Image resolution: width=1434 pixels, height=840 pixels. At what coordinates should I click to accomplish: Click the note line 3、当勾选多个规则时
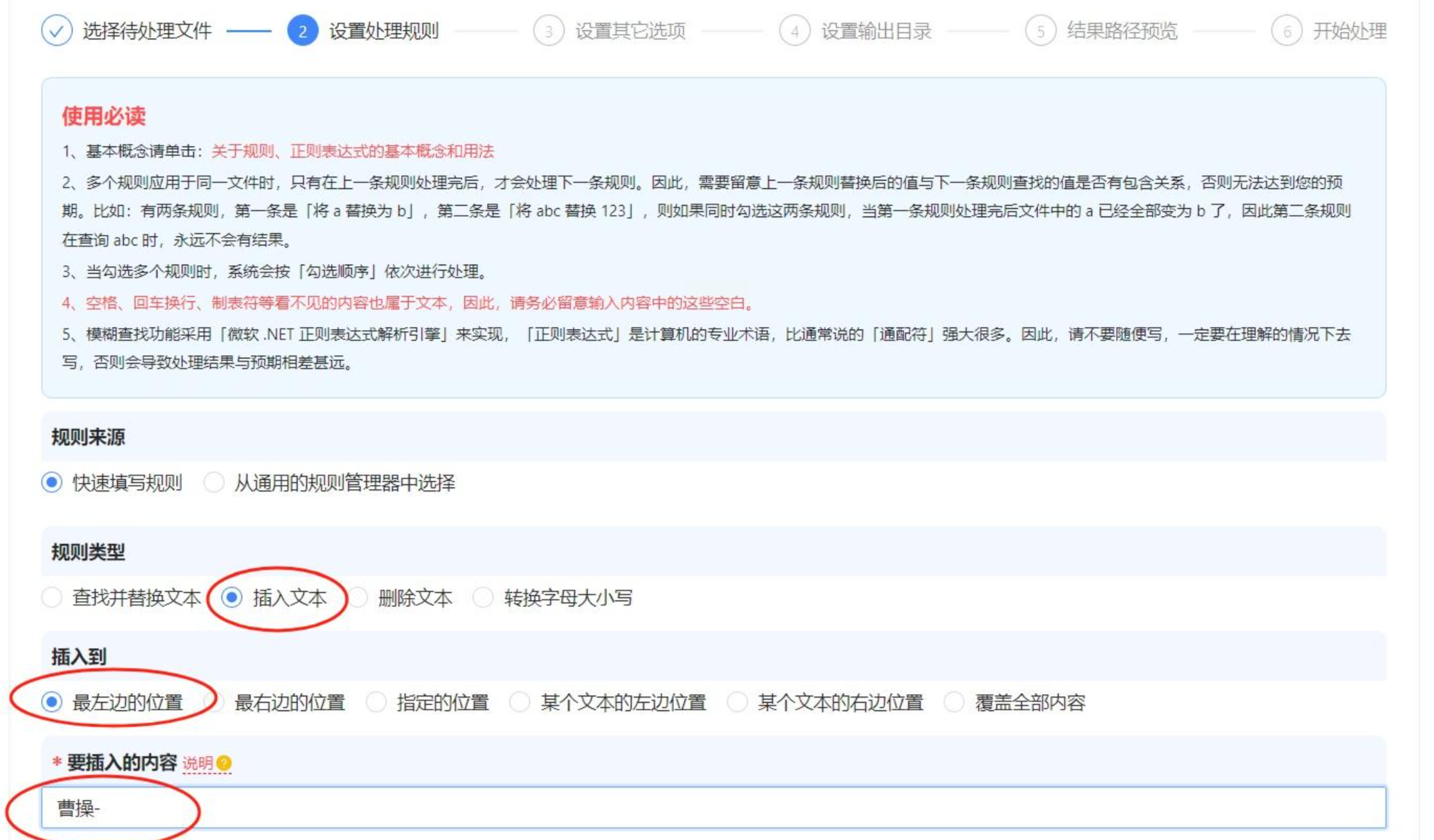pos(276,272)
